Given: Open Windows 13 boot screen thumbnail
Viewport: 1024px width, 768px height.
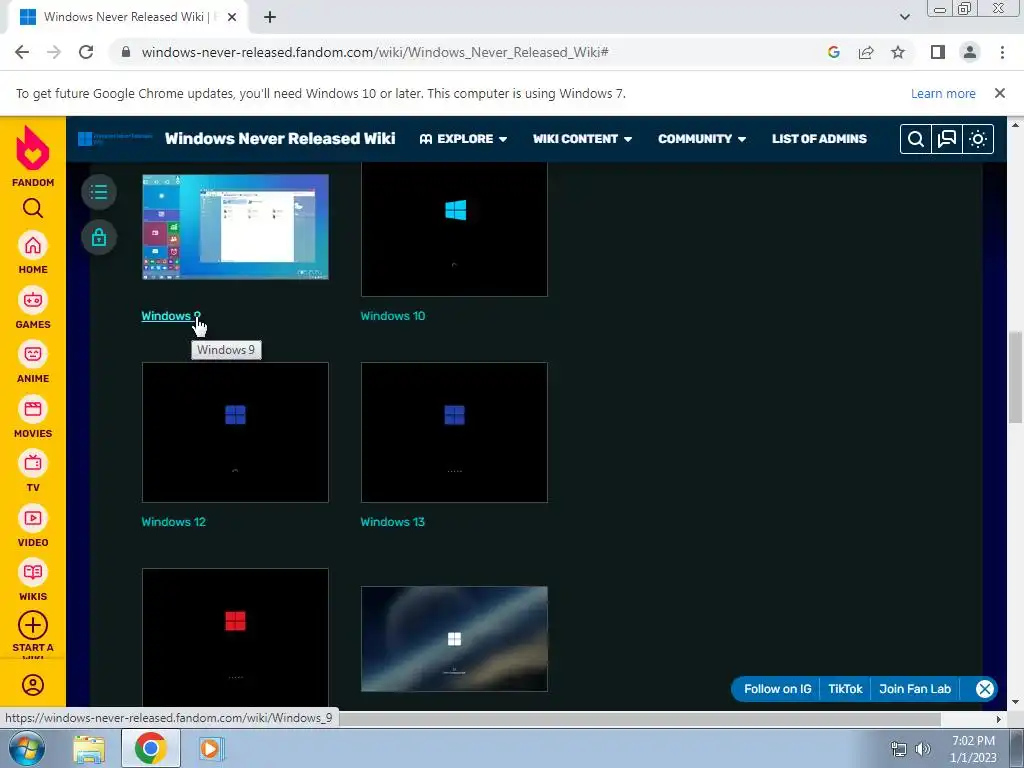Looking at the screenshot, I should [x=454, y=432].
